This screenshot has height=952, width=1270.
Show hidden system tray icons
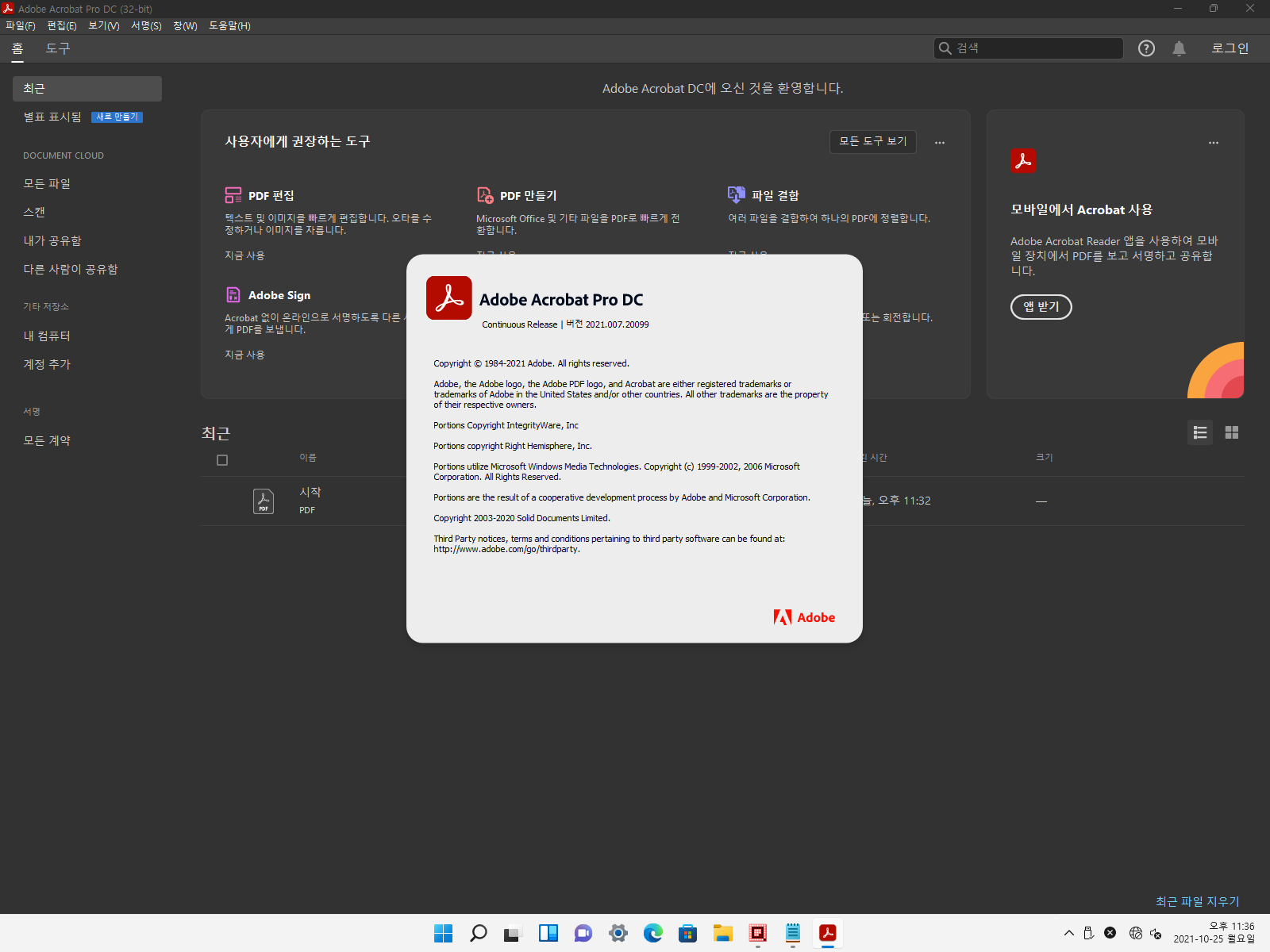(x=1069, y=933)
